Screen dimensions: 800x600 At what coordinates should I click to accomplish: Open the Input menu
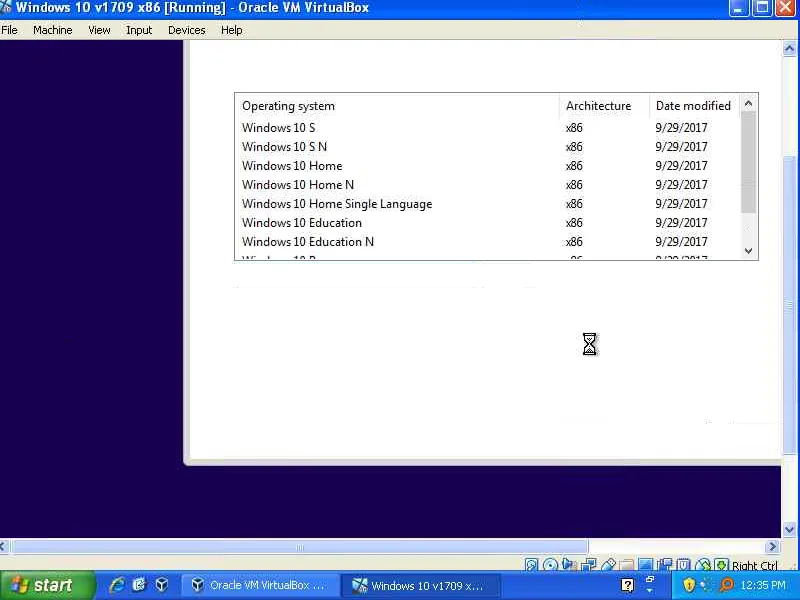tap(139, 30)
